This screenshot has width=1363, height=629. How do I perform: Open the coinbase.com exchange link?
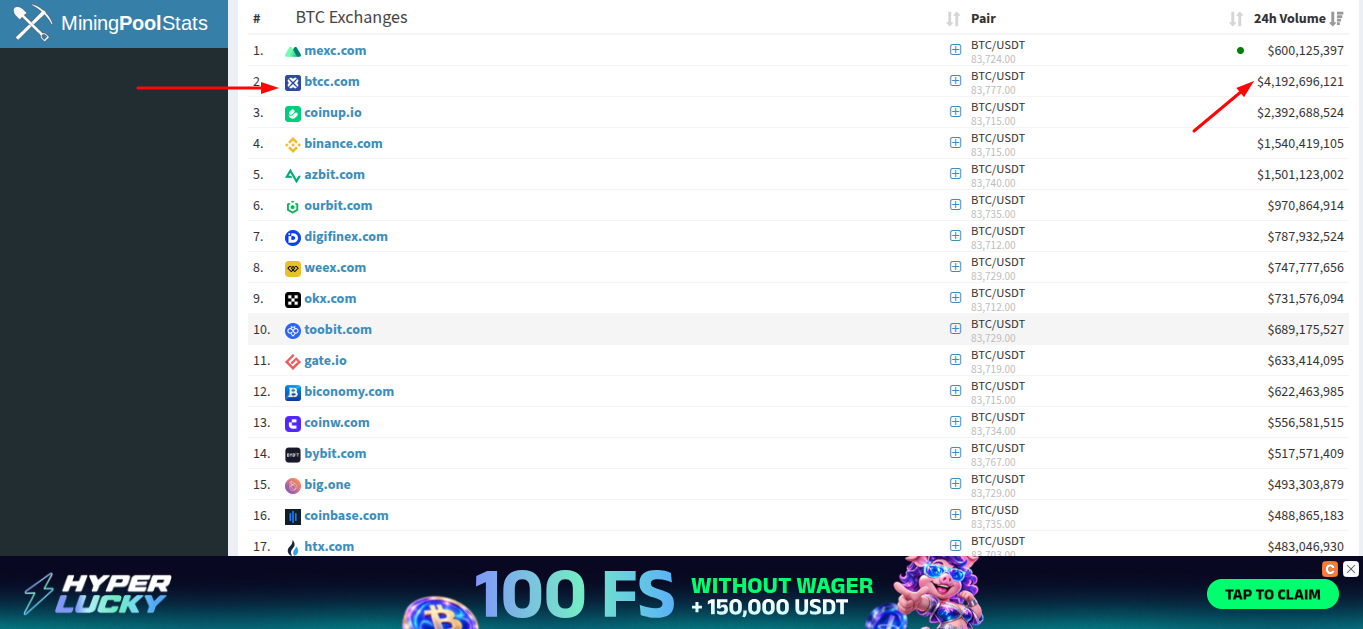(346, 516)
